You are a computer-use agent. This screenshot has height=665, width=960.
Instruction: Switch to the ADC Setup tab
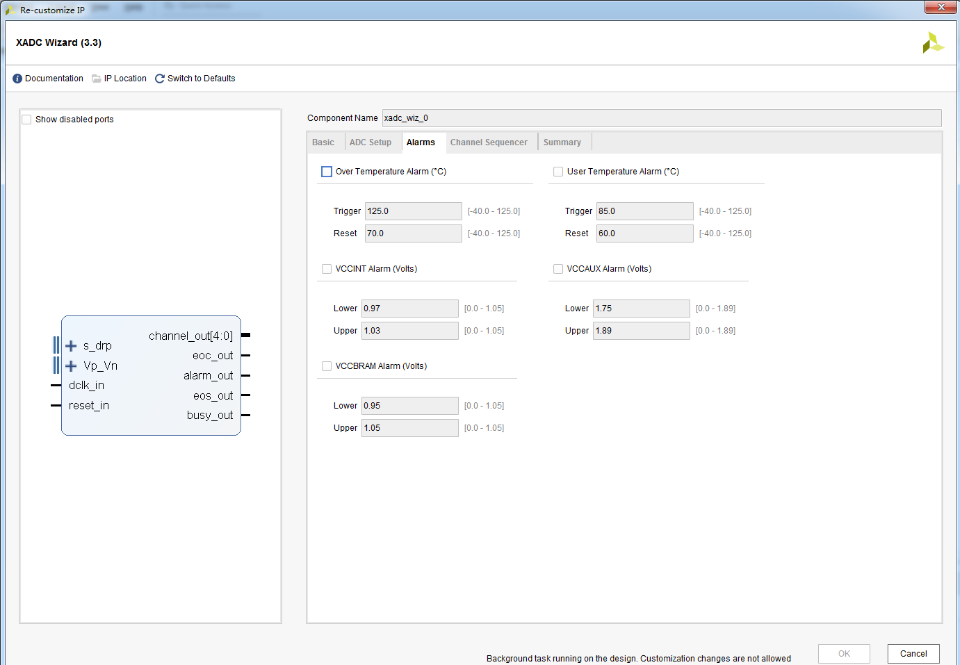click(x=370, y=142)
